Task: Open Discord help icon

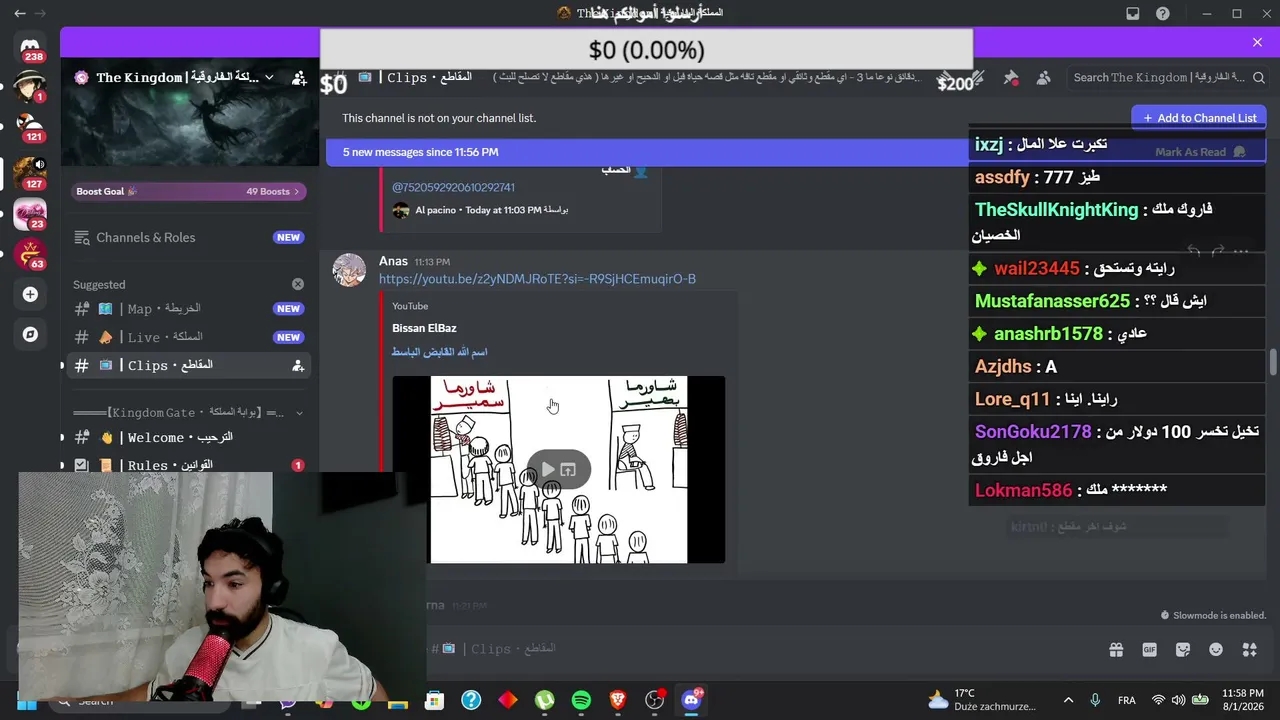Action: [1163, 13]
